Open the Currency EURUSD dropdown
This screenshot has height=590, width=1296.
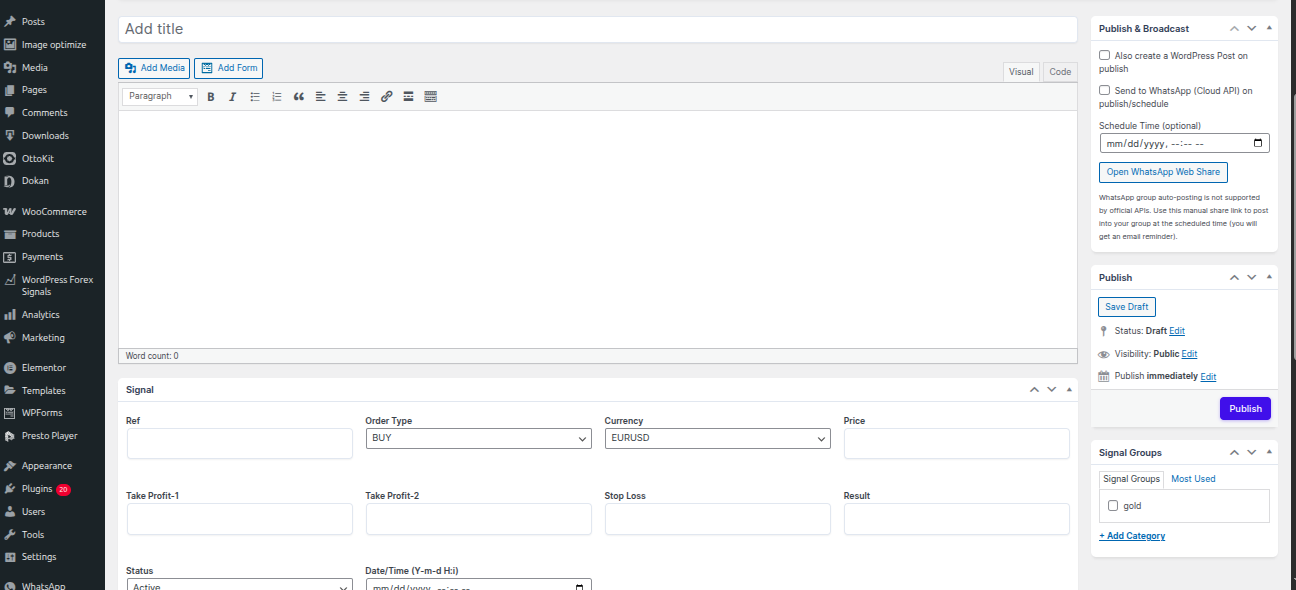(717, 438)
